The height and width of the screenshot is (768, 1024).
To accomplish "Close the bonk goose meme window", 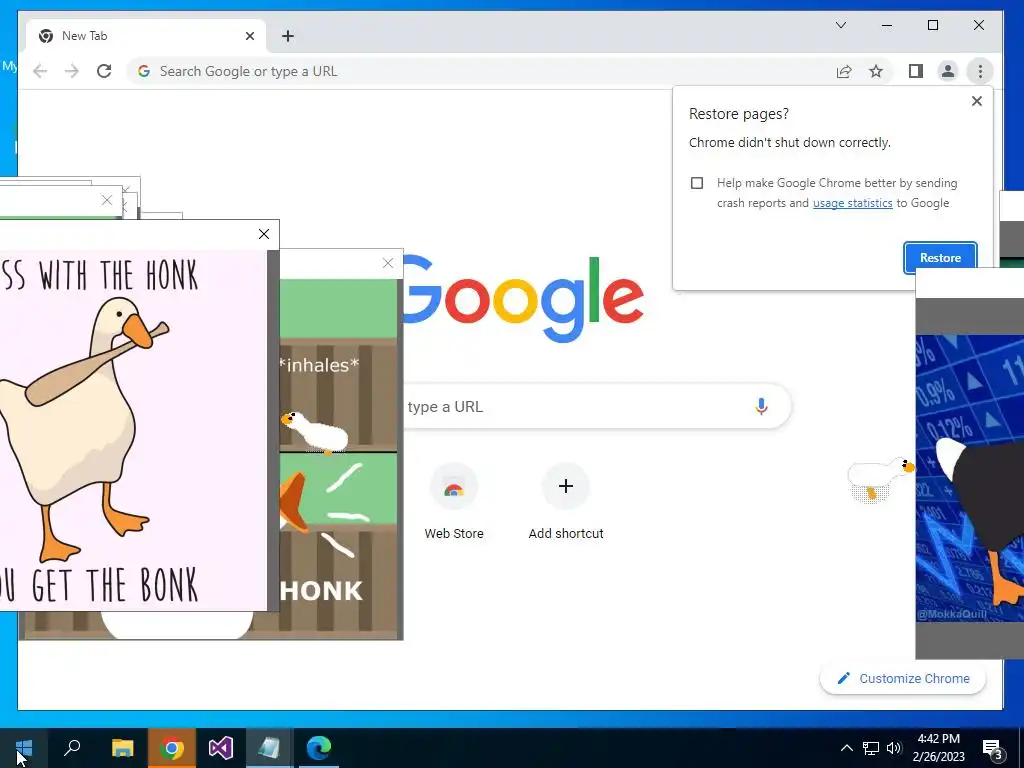I will (264, 234).
